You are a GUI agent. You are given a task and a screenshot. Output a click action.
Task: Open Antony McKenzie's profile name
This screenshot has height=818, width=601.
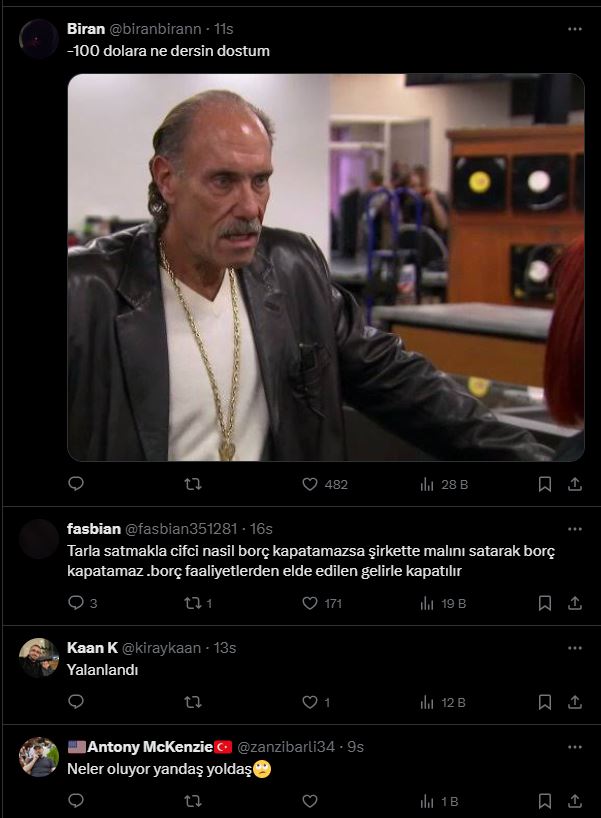click(150, 747)
